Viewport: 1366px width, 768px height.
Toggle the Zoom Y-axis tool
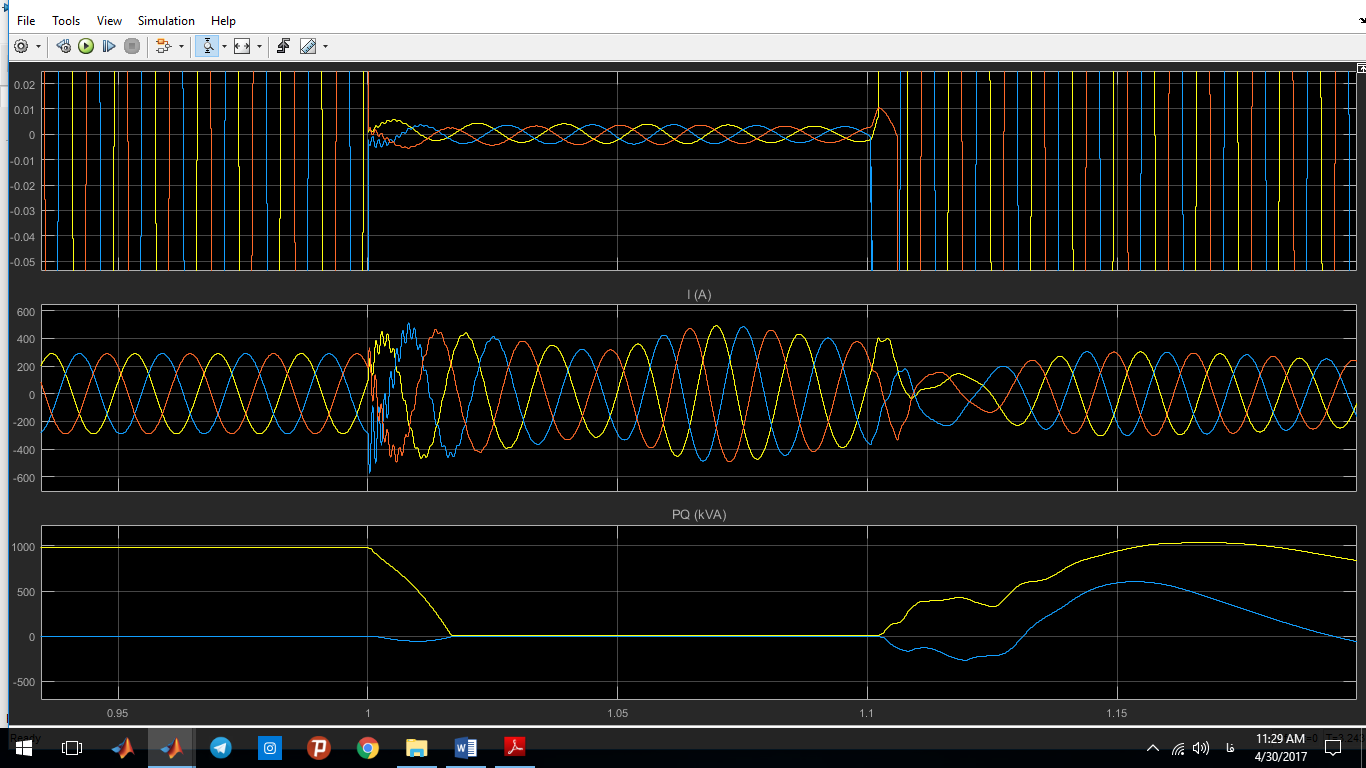208,46
